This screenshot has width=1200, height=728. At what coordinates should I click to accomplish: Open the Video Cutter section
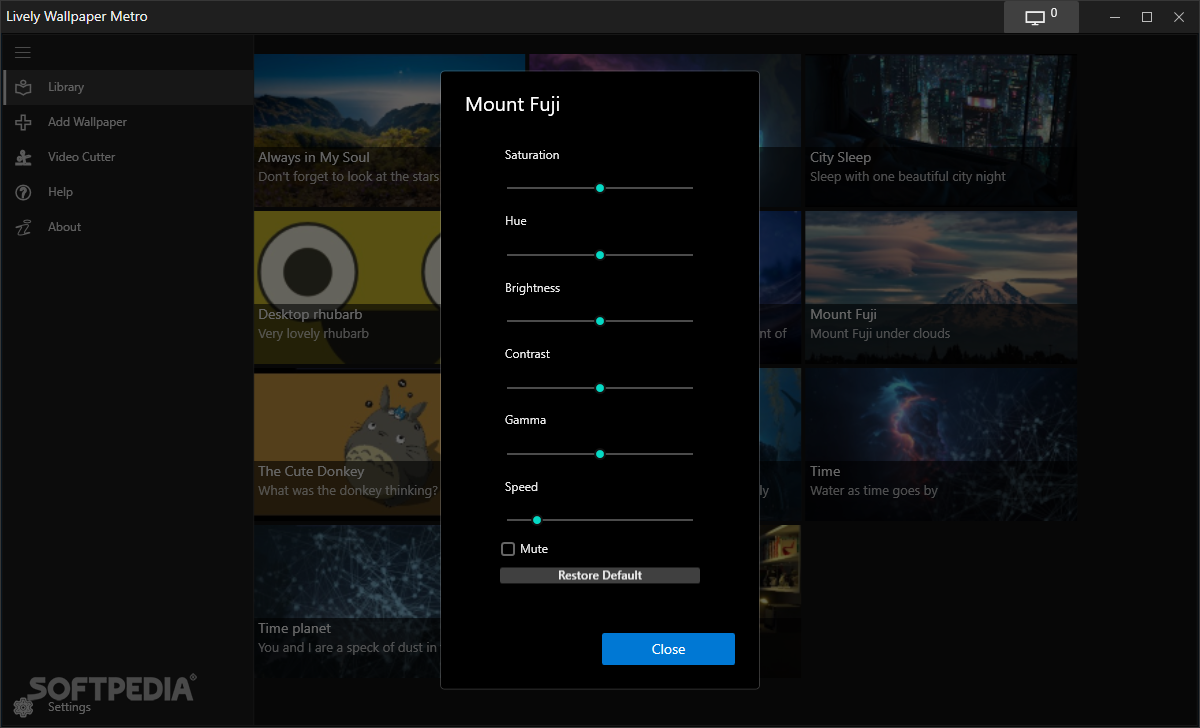click(x=127, y=157)
